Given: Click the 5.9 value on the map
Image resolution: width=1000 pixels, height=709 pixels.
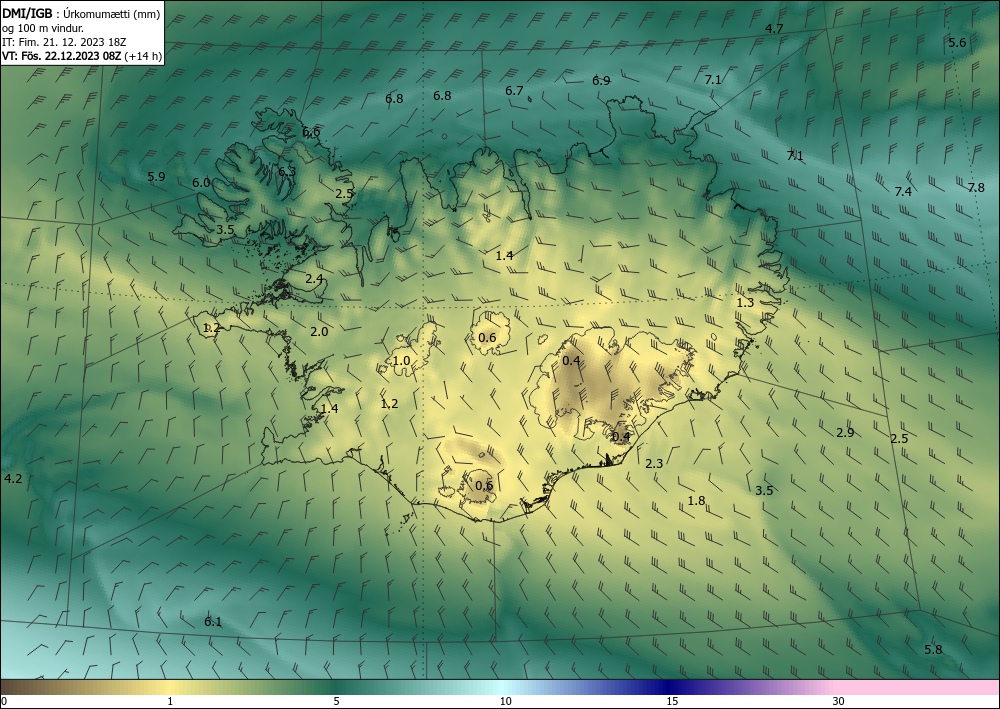Looking at the screenshot, I should coord(156,177).
